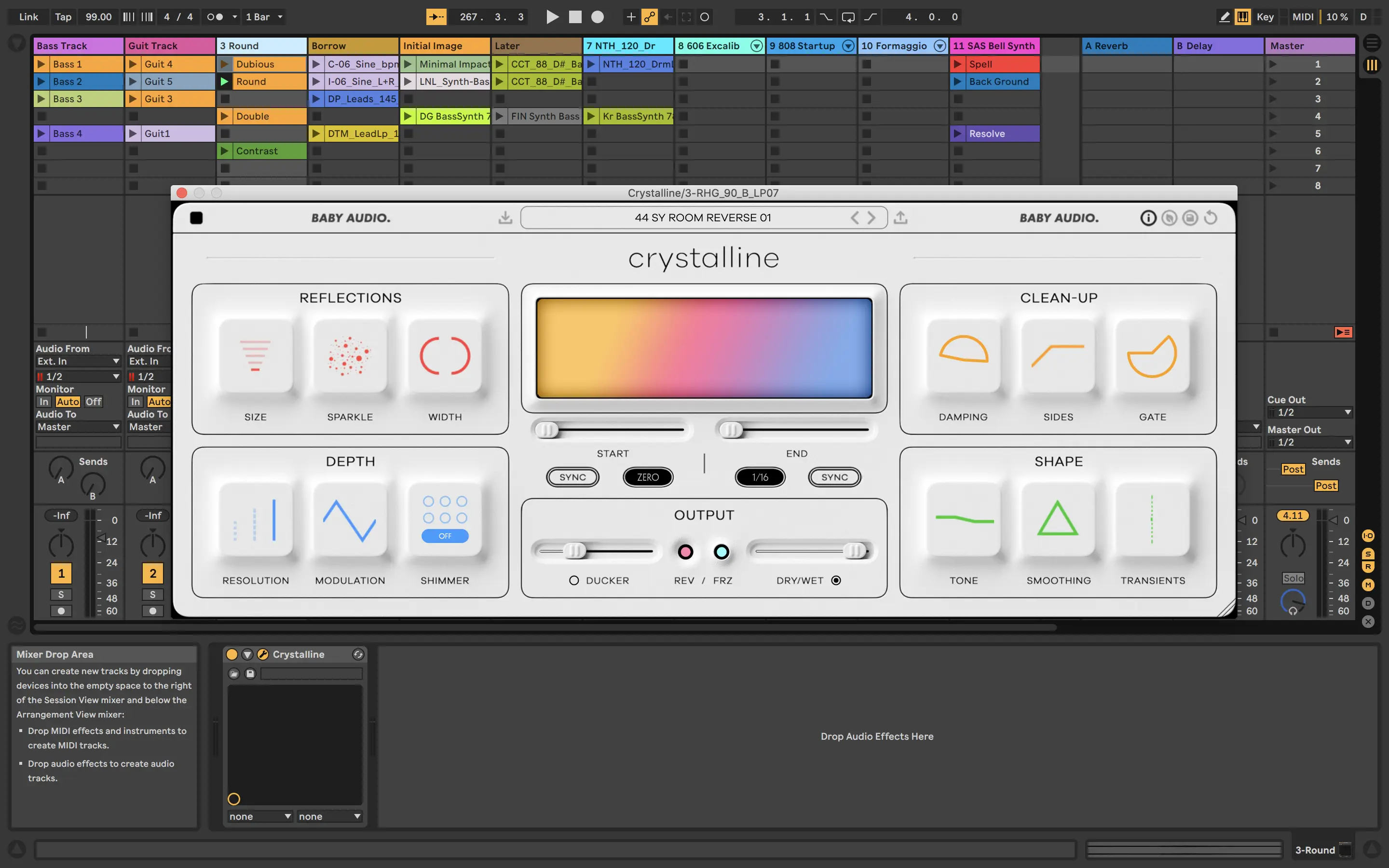This screenshot has height=868, width=1389.
Task: Toggle SHIMMER off switch
Action: click(445, 536)
